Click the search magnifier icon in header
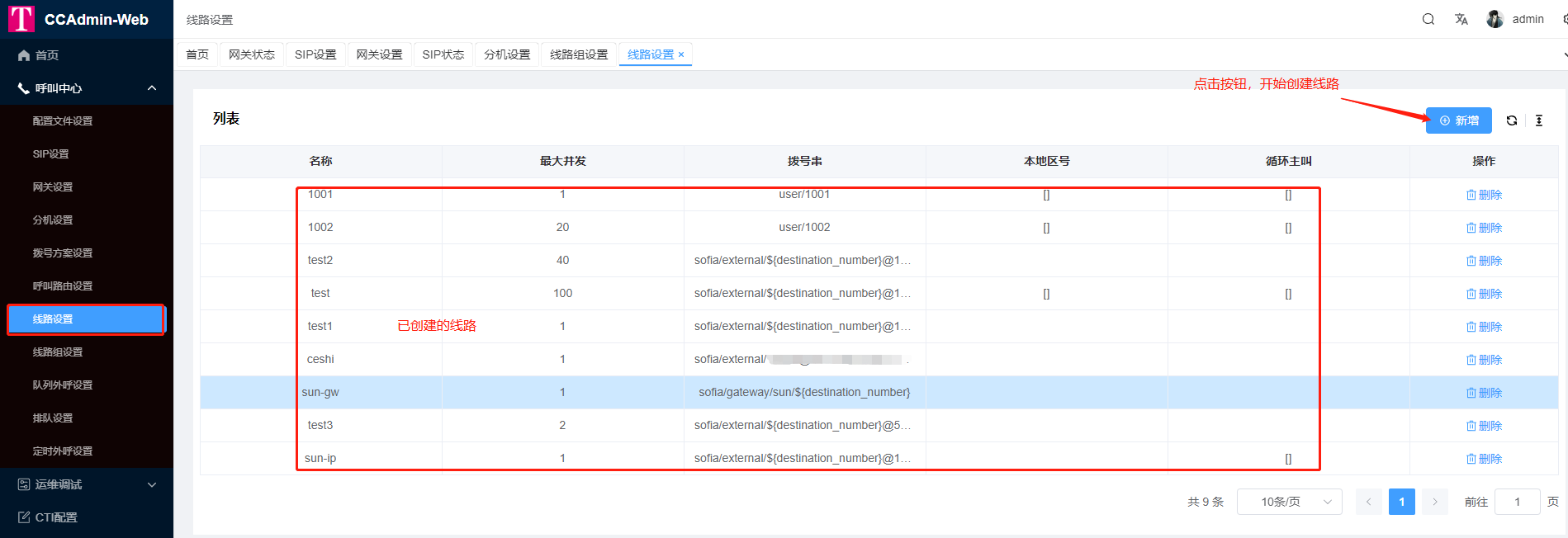1568x538 pixels. click(x=1428, y=19)
